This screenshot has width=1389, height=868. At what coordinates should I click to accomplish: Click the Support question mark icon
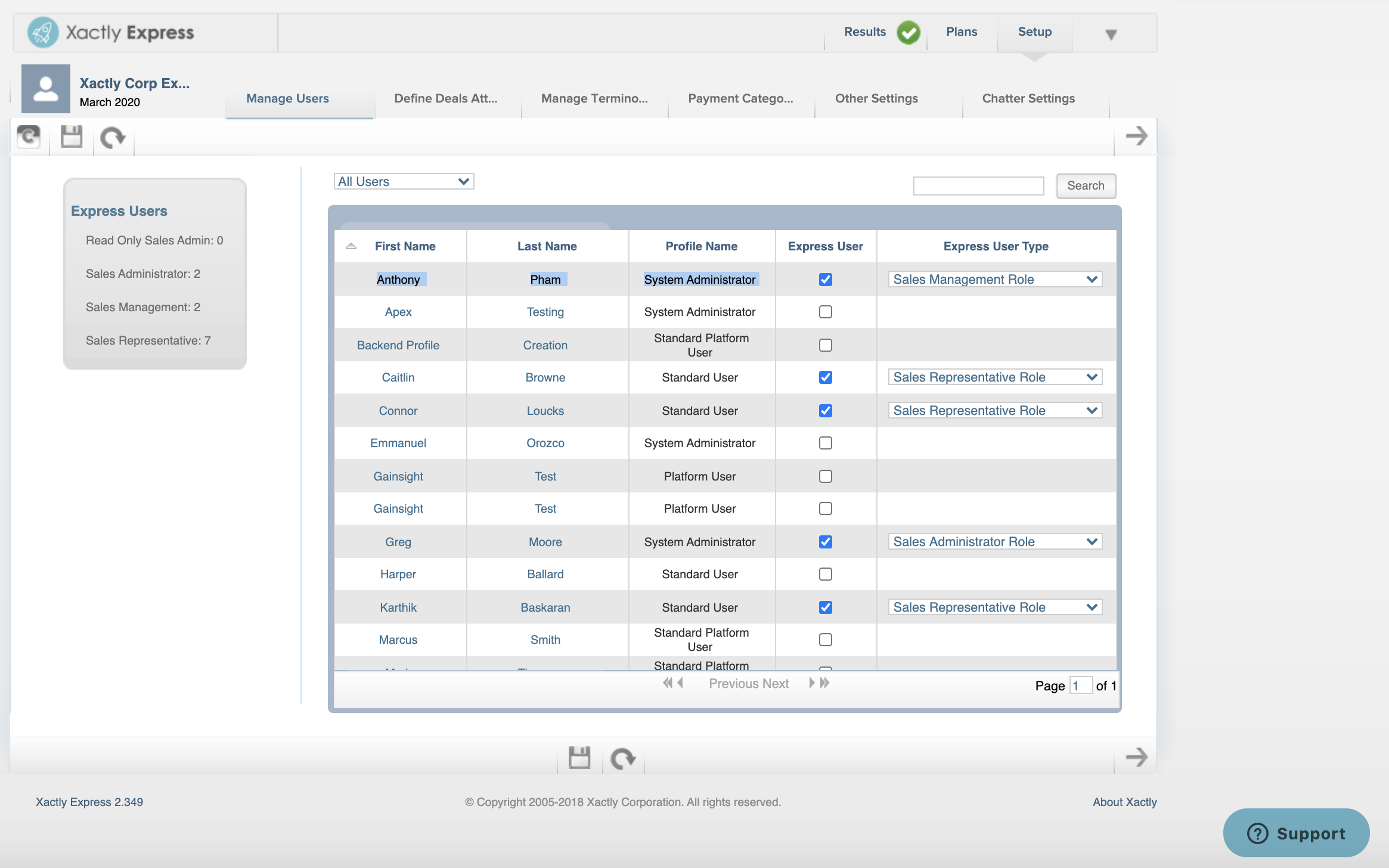1258,833
